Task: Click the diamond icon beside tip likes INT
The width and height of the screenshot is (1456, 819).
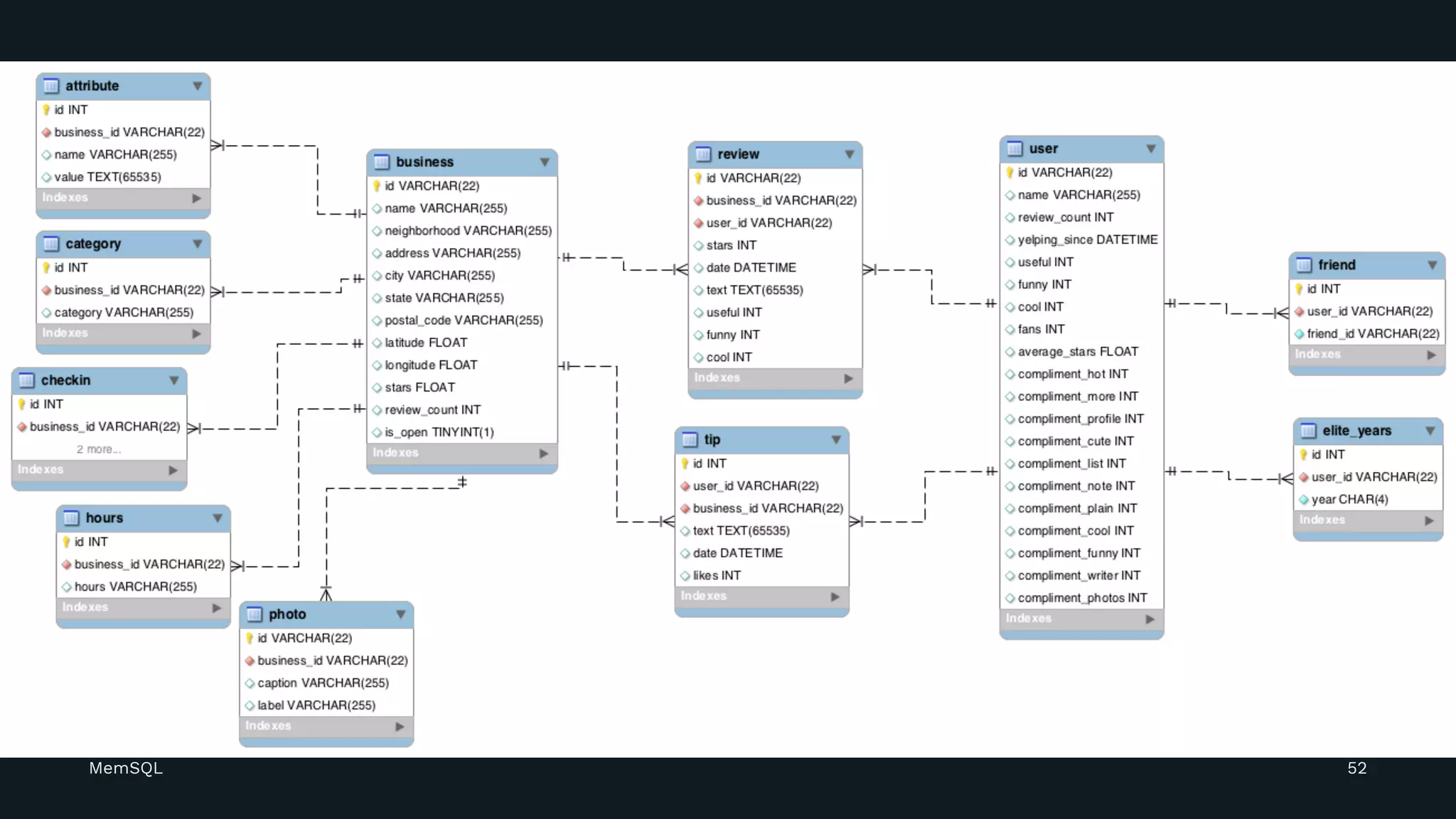Action: pyautogui.click(x=685, y=576)
